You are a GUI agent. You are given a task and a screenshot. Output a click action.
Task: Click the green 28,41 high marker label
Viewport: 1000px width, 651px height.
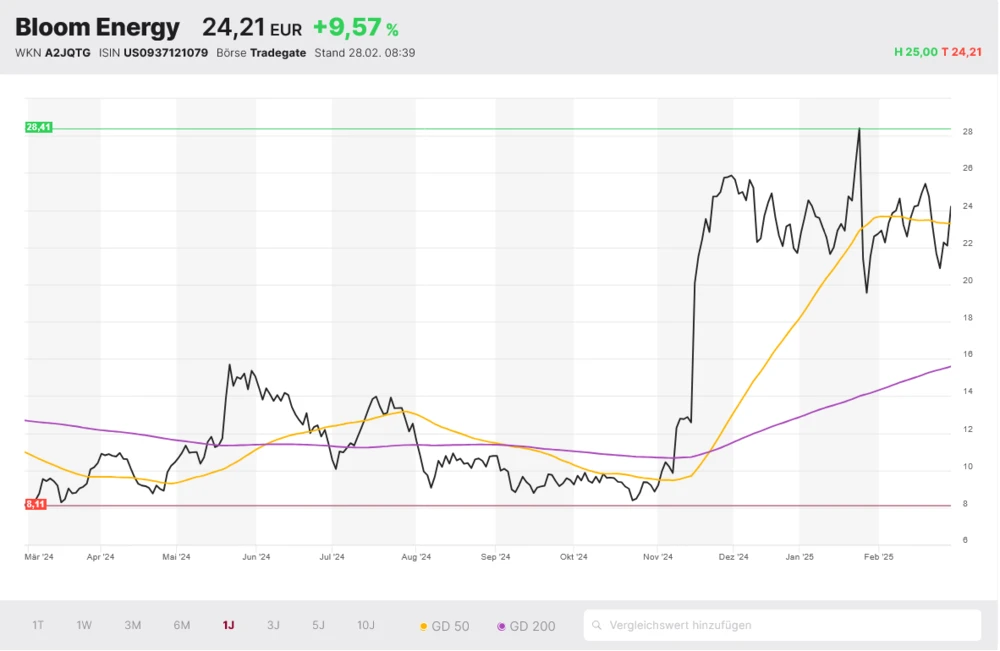(x=38, y=128)
